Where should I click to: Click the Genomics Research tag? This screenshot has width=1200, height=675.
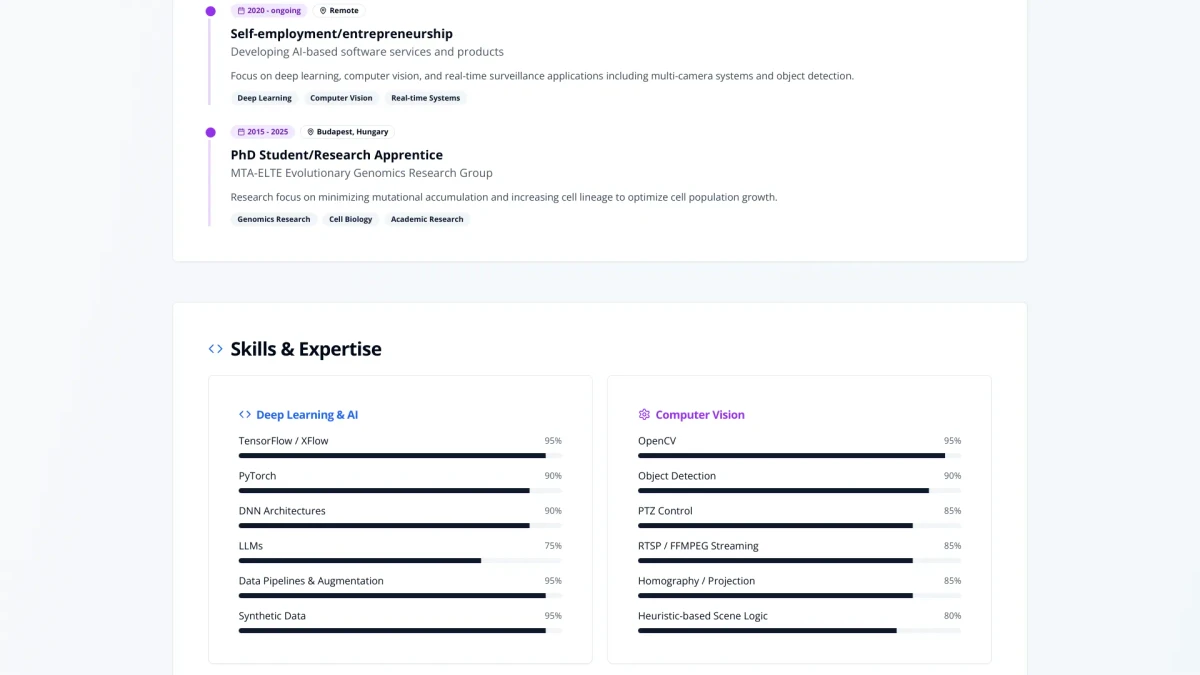tap(273, 219)
